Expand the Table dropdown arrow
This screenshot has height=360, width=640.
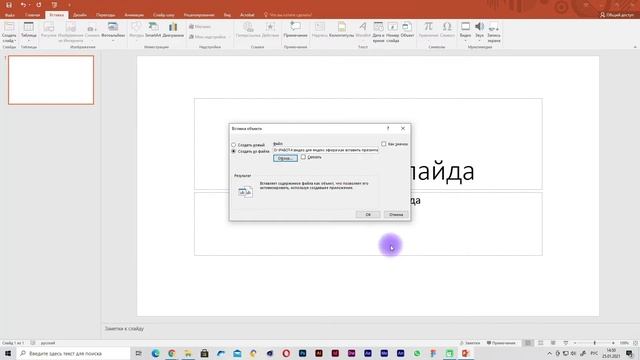[x=29, y=41]
